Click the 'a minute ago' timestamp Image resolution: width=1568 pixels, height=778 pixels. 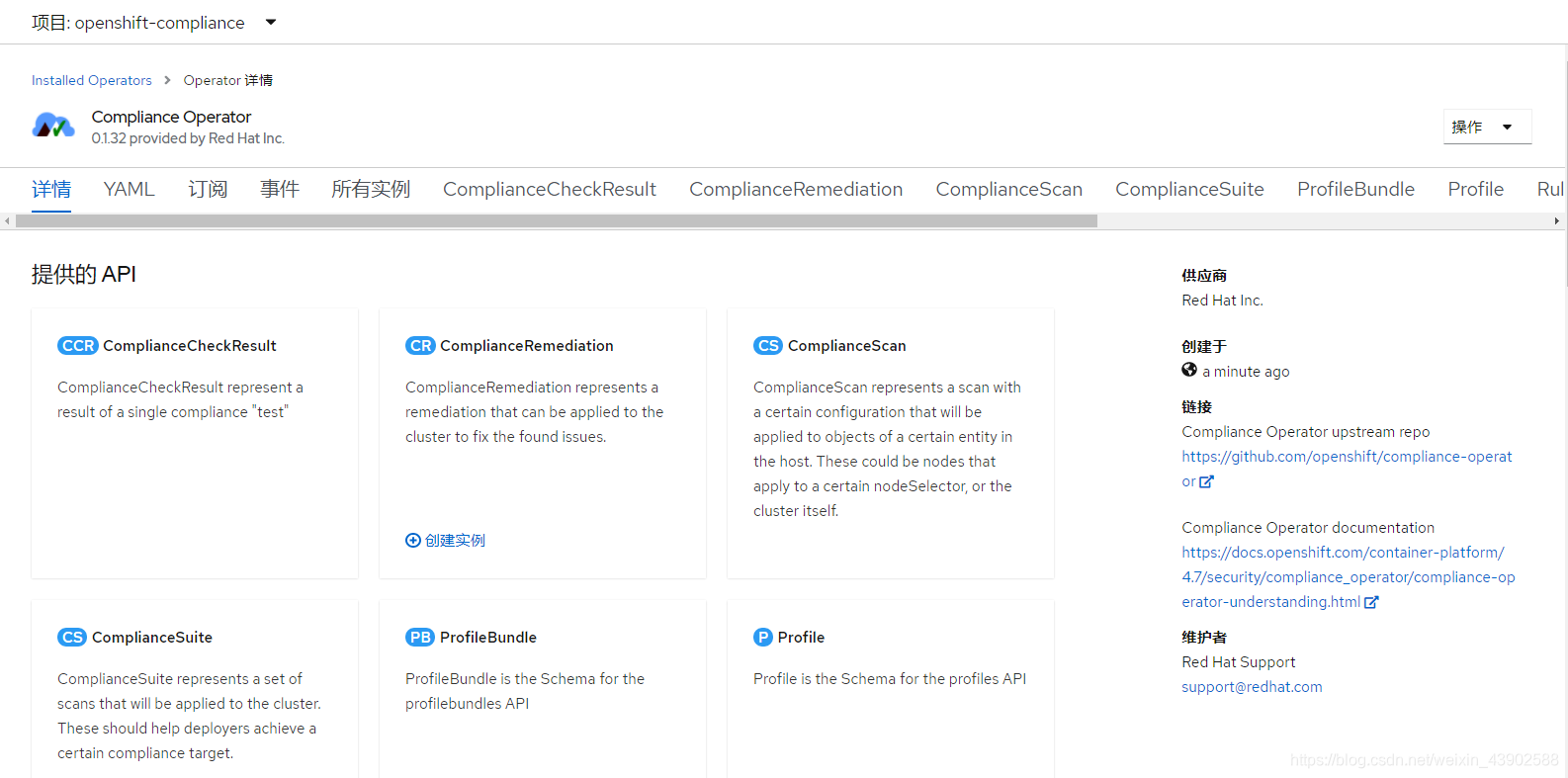point(1246,372)
